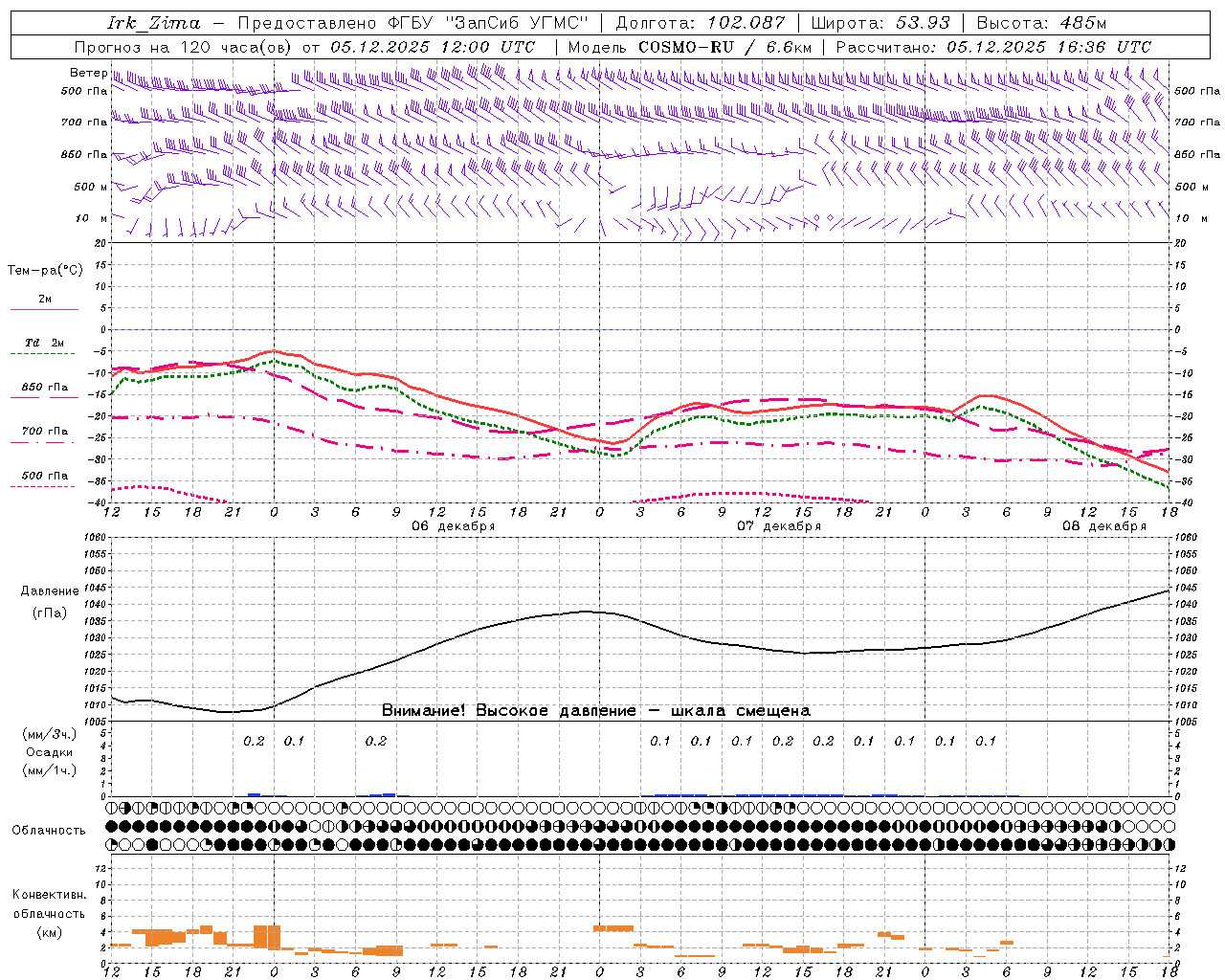
Task: Click the Конвективн. label
Action: 49,895
